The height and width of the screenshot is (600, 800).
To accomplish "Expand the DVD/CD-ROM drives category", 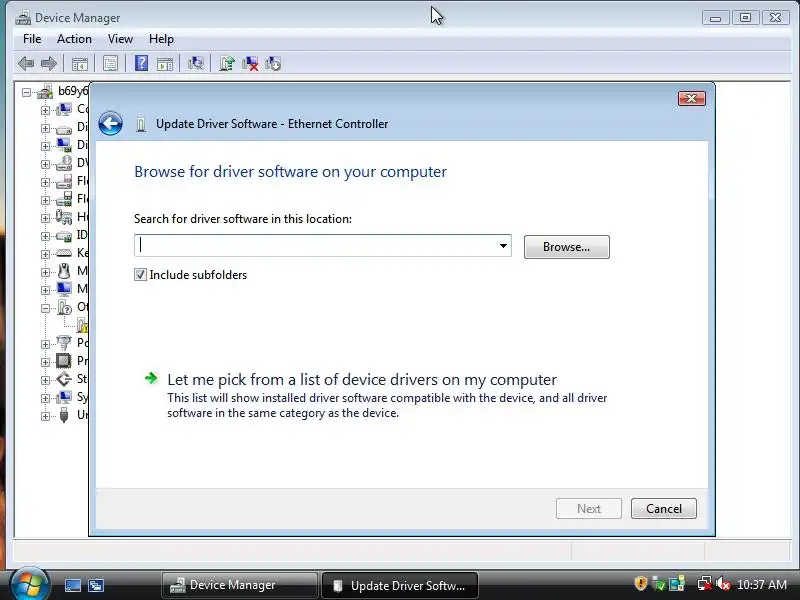I will pyautogui.click(x=45, y=164).
